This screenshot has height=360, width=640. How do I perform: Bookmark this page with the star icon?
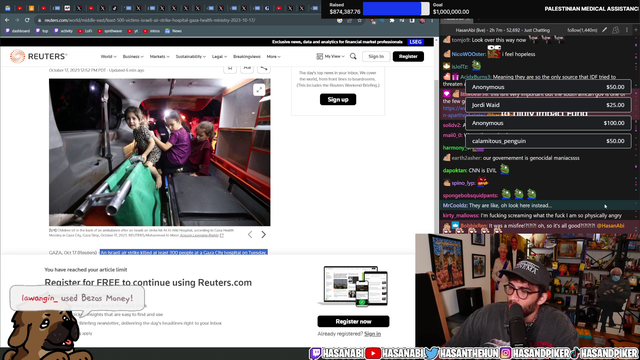359,20
